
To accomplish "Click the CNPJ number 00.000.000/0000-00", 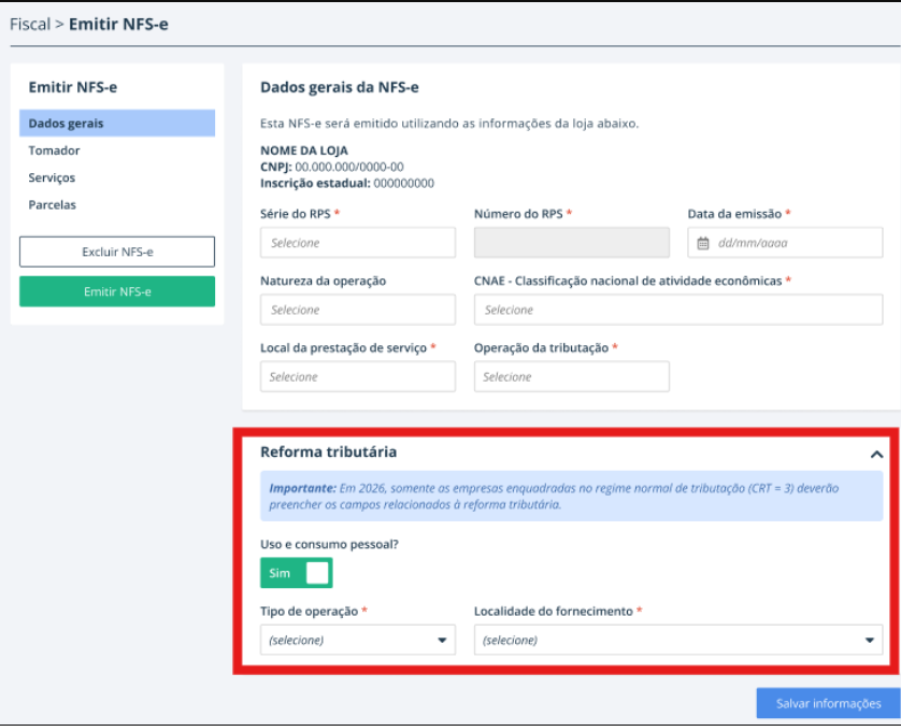I will 349,167.
